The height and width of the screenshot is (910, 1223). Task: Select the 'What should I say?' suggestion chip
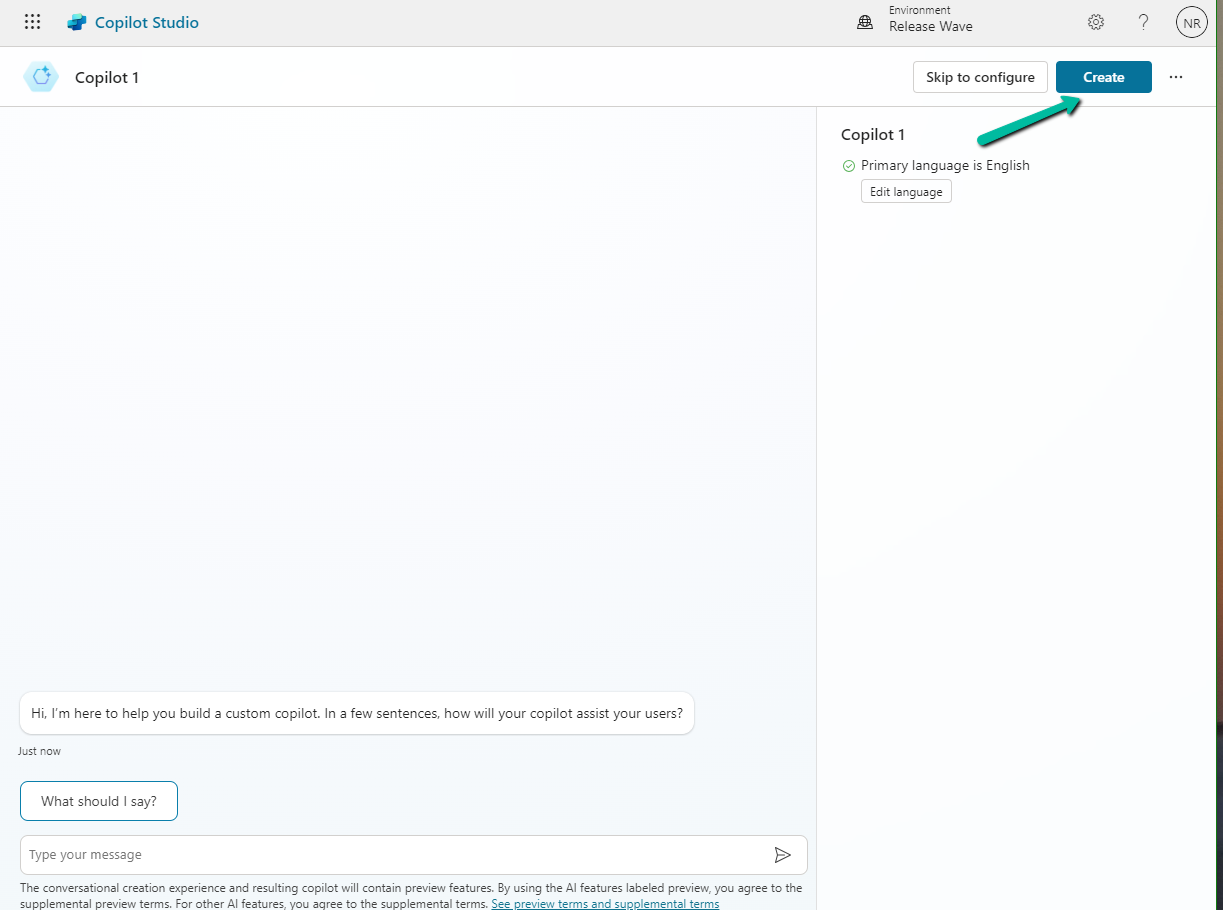[98, 801]
